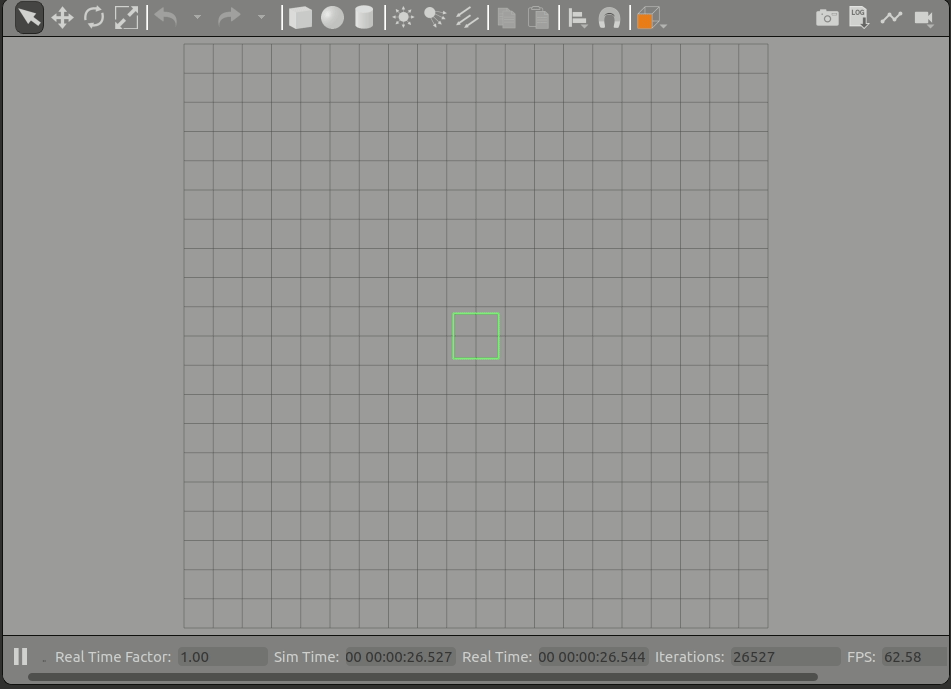Add a directional light
The image size is (951, 689).
click(467, 18)
